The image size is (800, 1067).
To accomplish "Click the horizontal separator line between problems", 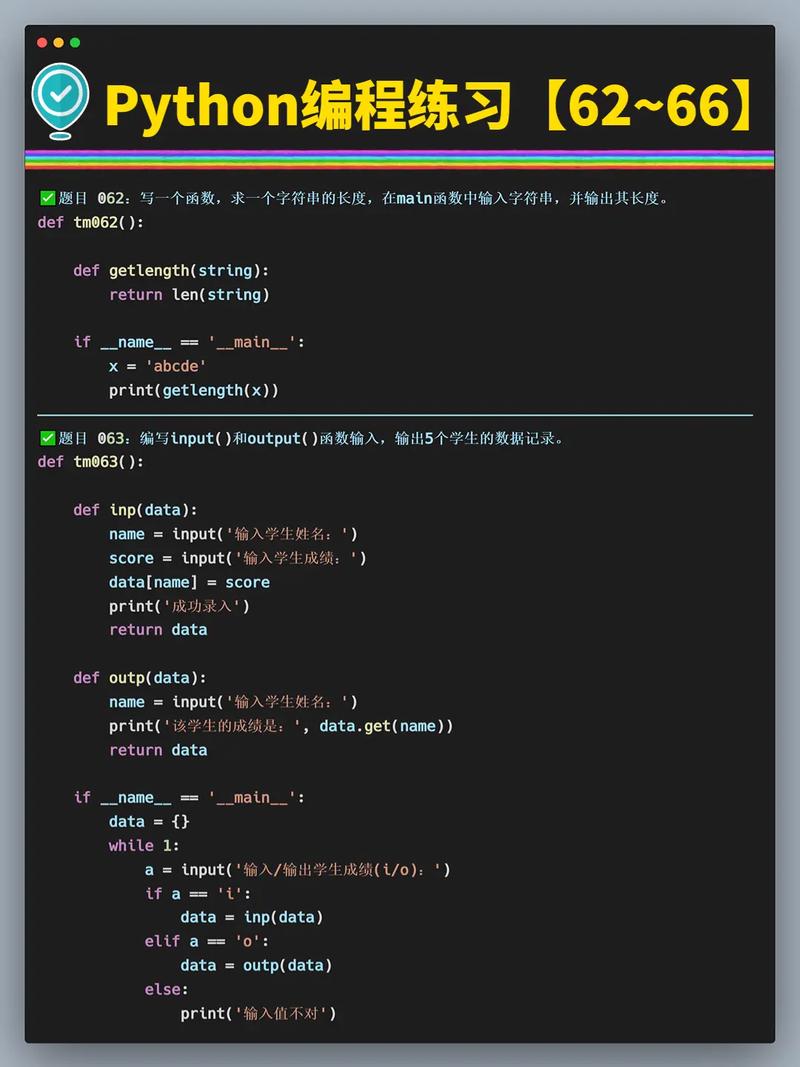I will [x=400, y=413].
